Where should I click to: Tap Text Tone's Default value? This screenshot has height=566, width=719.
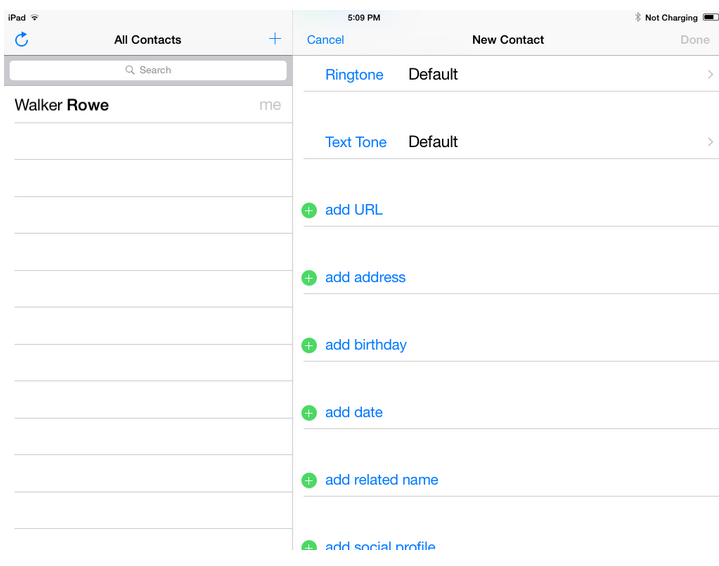coord(433,141)
